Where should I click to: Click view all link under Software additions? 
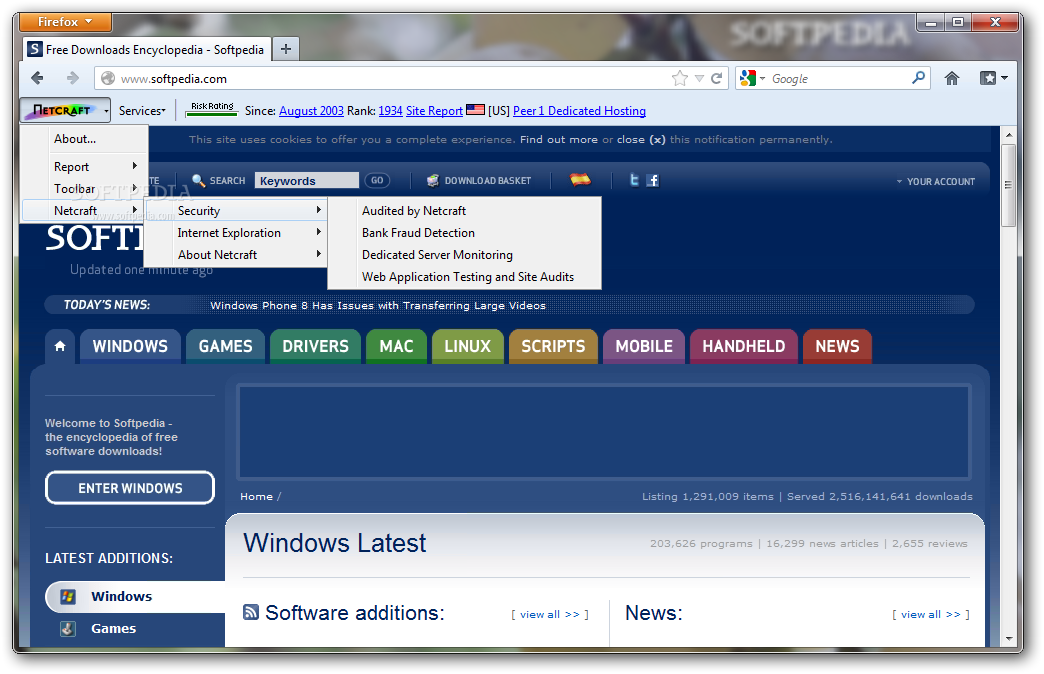[x=550, y=614]
